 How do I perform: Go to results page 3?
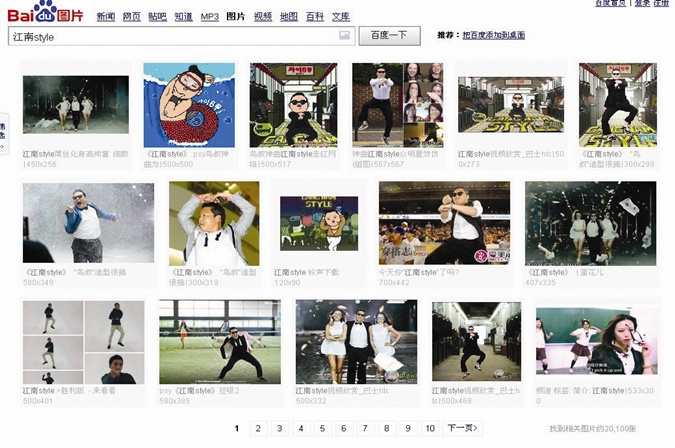coord(280,428)
